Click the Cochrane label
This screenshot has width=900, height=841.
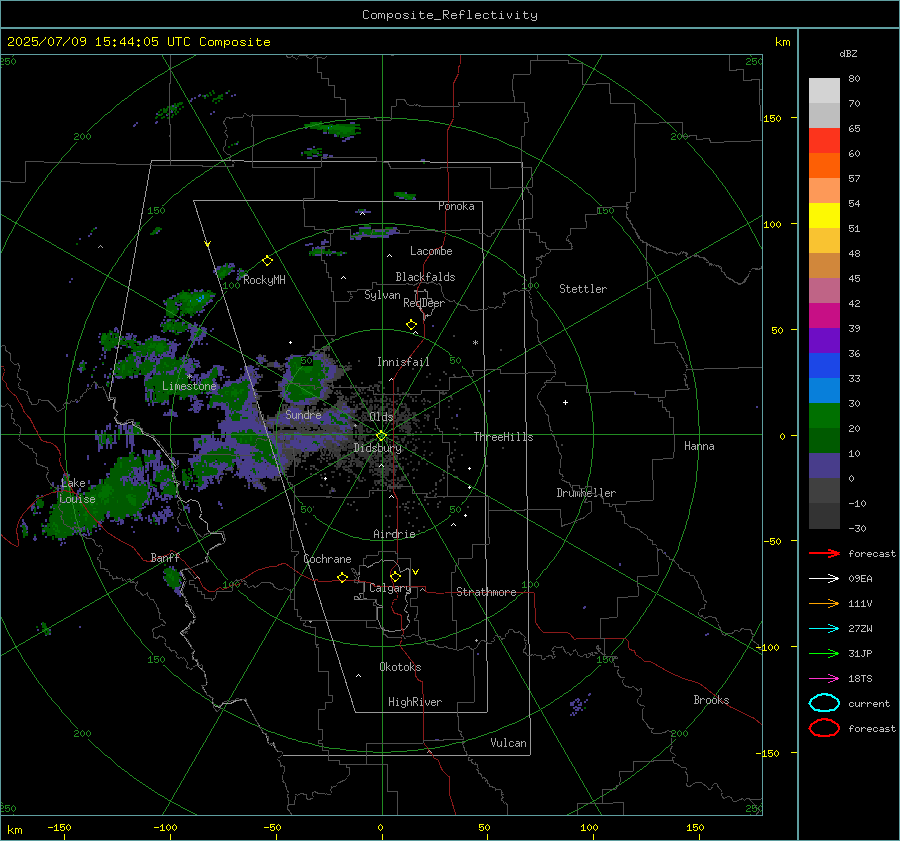point(327,559)
